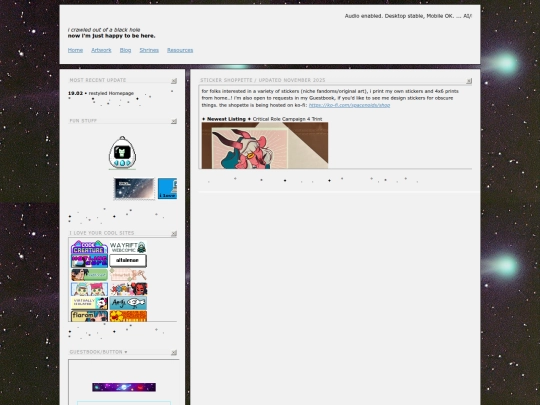Open the red demon character site button

(x=128, y=289)
